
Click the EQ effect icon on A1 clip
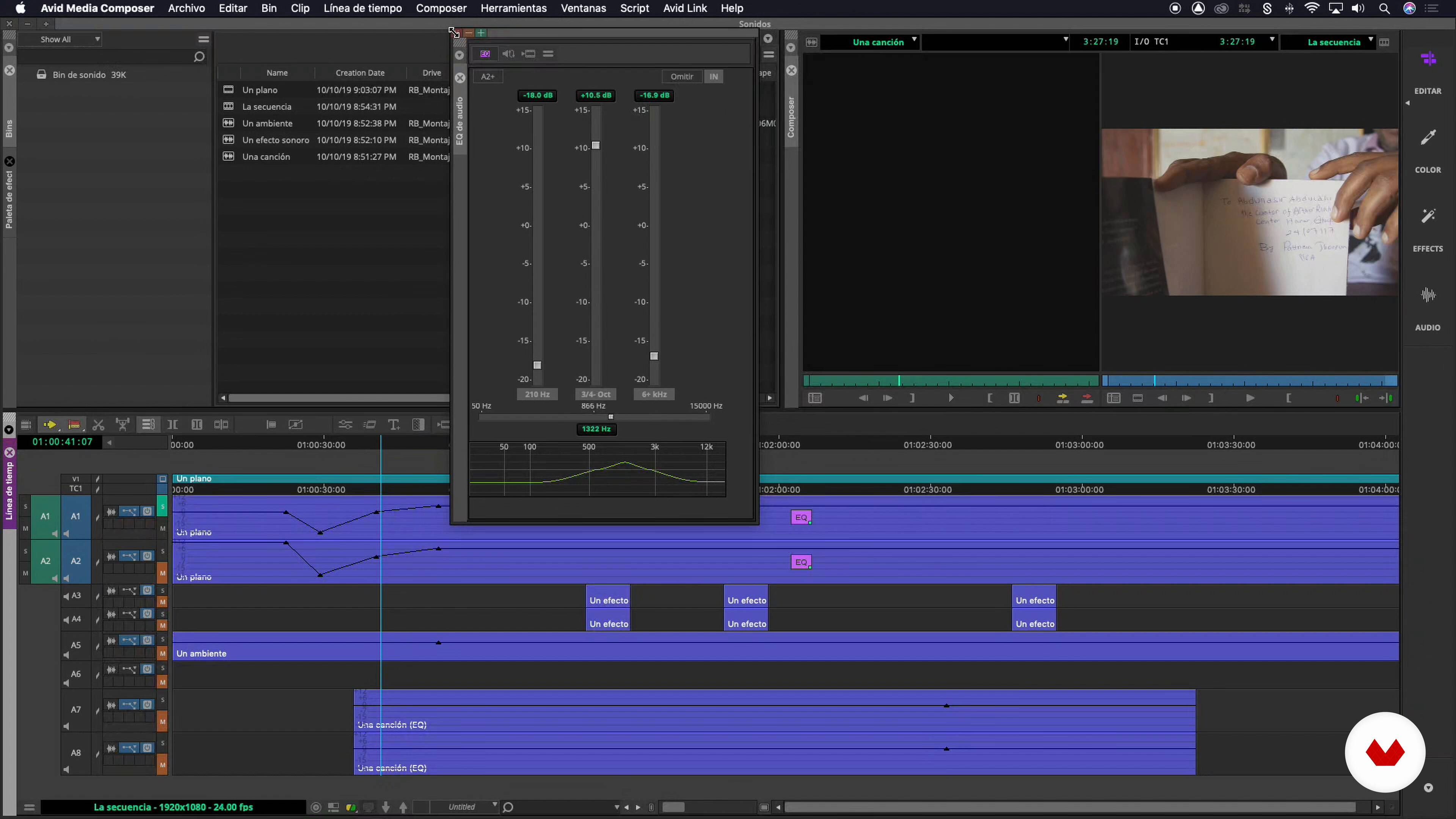(x=801, y=517)
